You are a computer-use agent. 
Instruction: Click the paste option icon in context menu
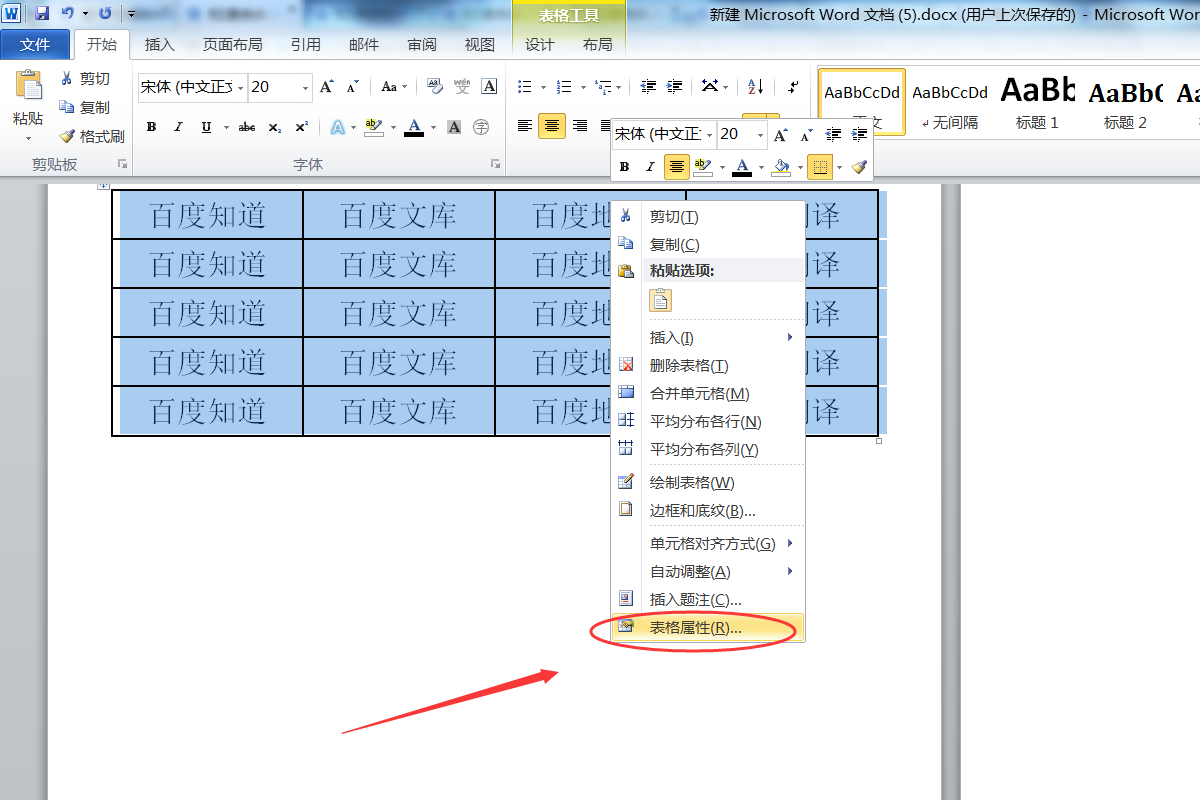point(660,299)
